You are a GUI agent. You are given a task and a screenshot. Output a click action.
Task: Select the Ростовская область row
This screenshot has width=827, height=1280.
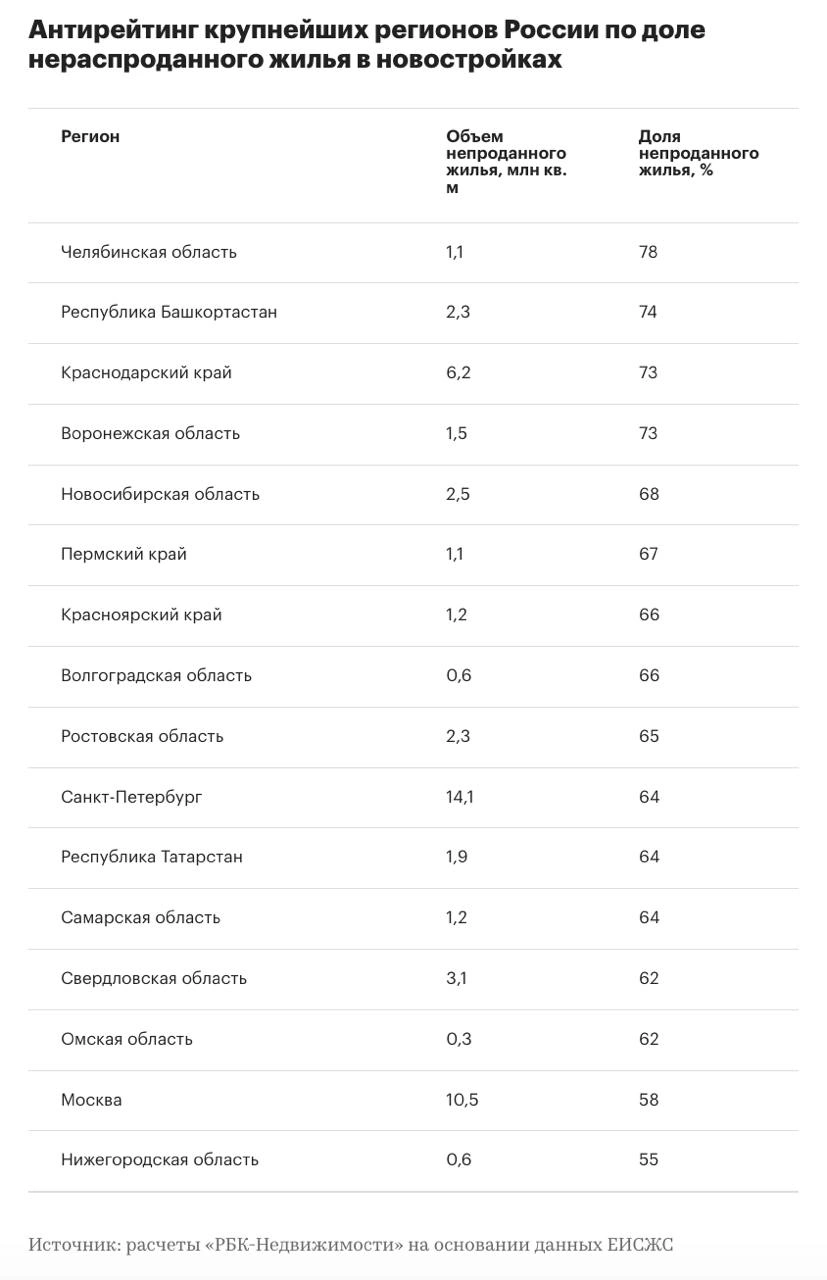point(413,737)
